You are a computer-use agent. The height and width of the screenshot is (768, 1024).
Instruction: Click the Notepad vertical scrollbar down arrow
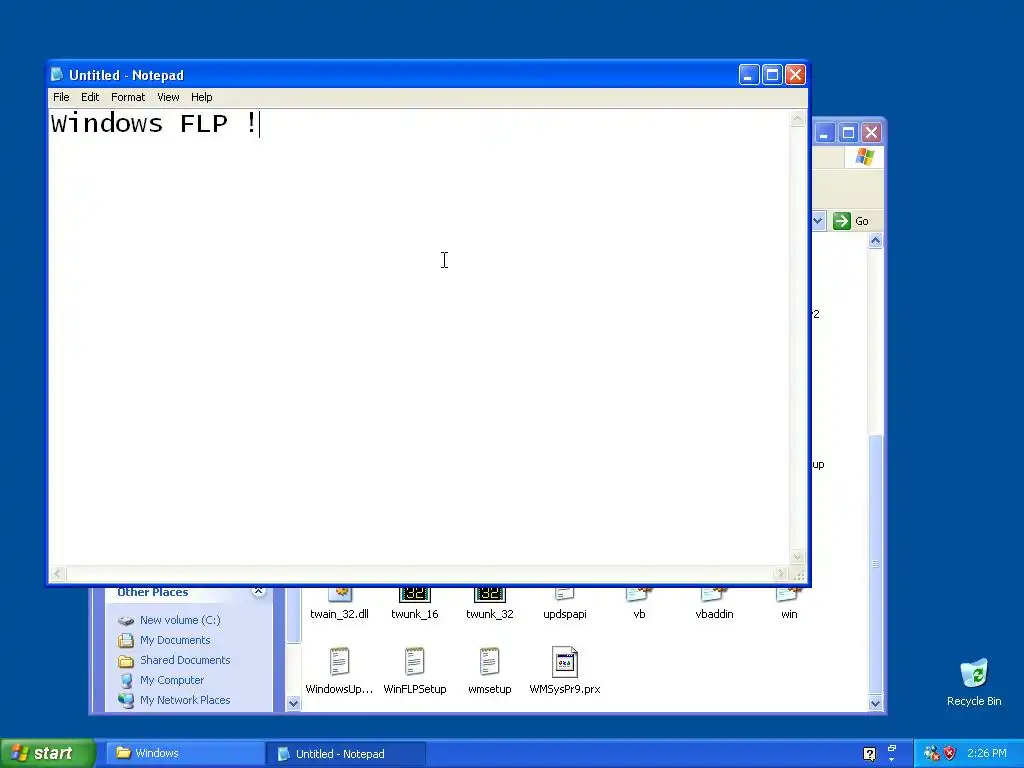click(797, 557)
